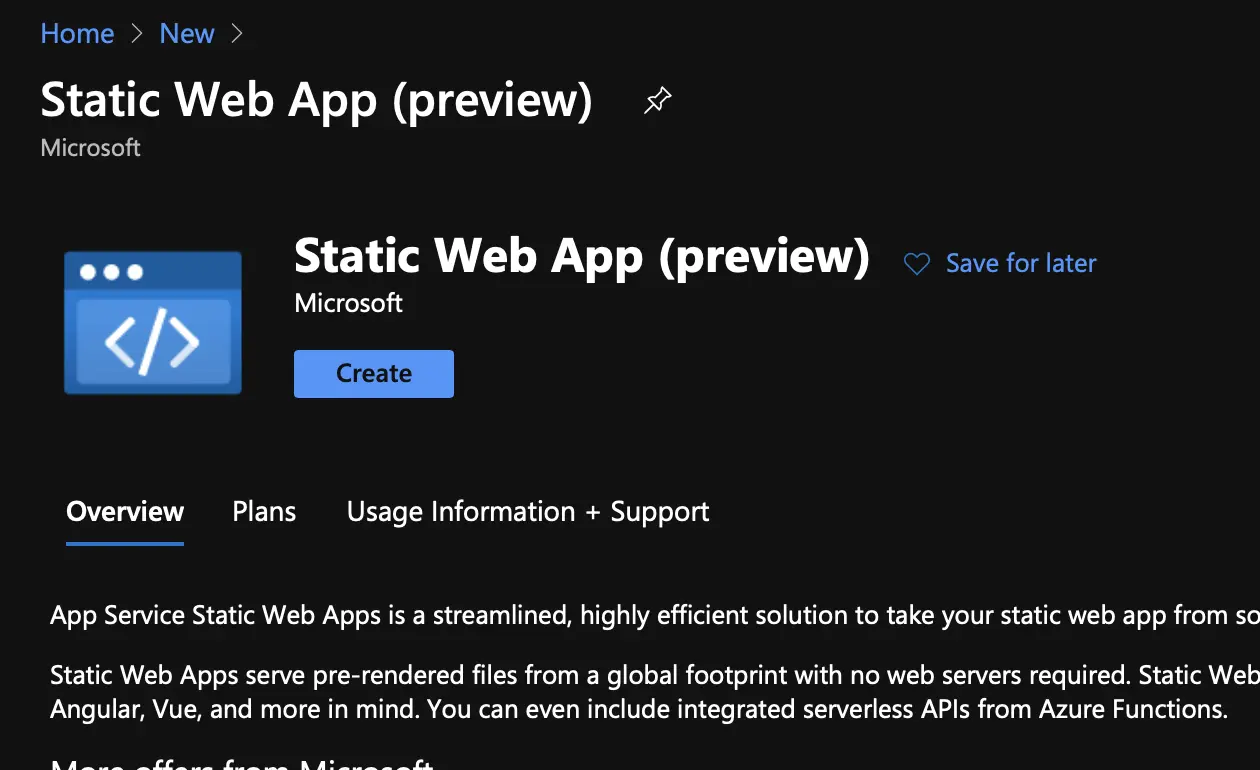
Task: Pin the Static Web App page
Action: tap(656, 100)
